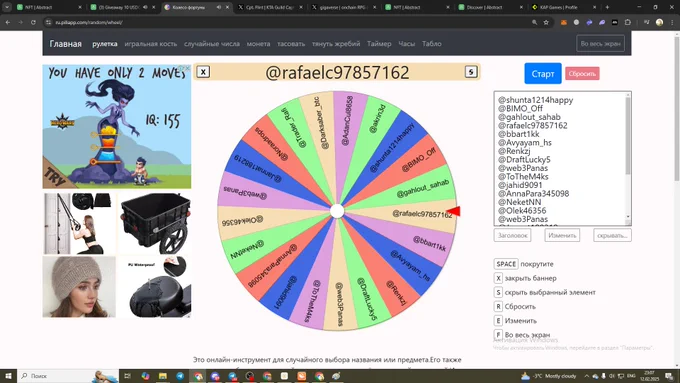
Task: Select @DraftLucky5 in the names list
Action: [x=524, y=160]
